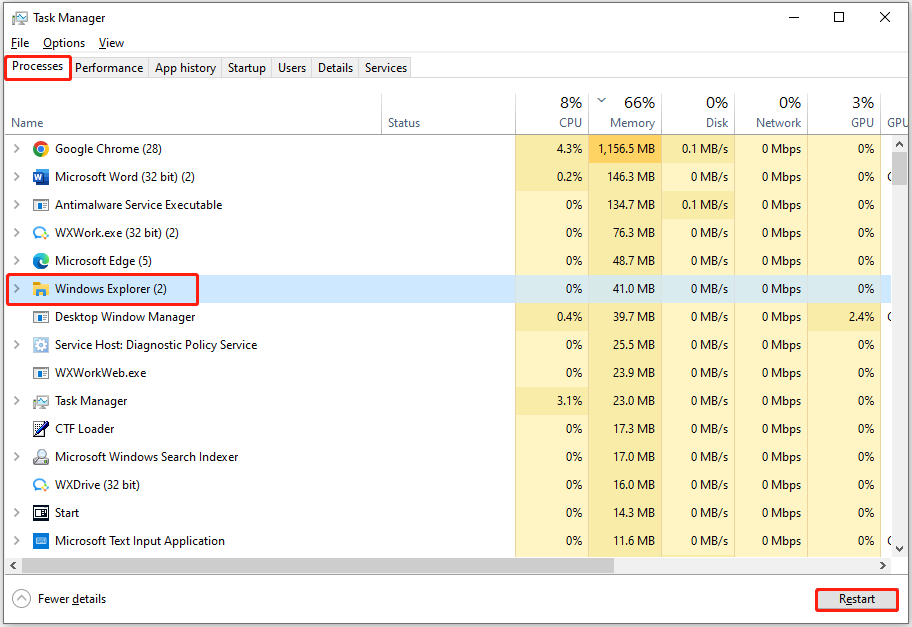Expand the WXWork.exe process group
This screenshot has height=627, width=912.
(x=17, y=233)
